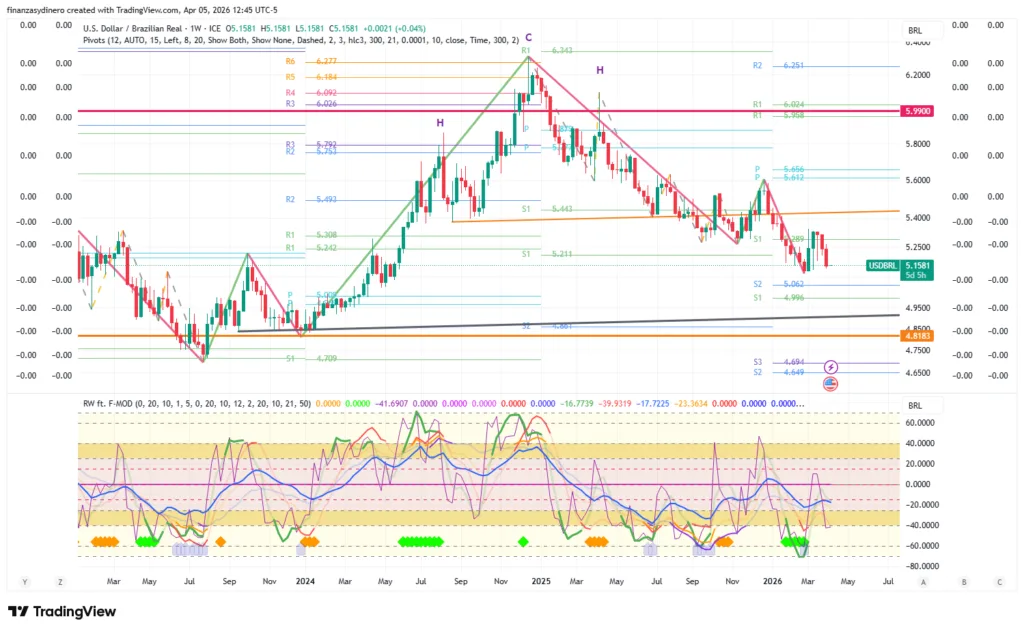Click the purple lightning event icon
1024x632 pixels.
pyautogui.click(x=830, y=367)
